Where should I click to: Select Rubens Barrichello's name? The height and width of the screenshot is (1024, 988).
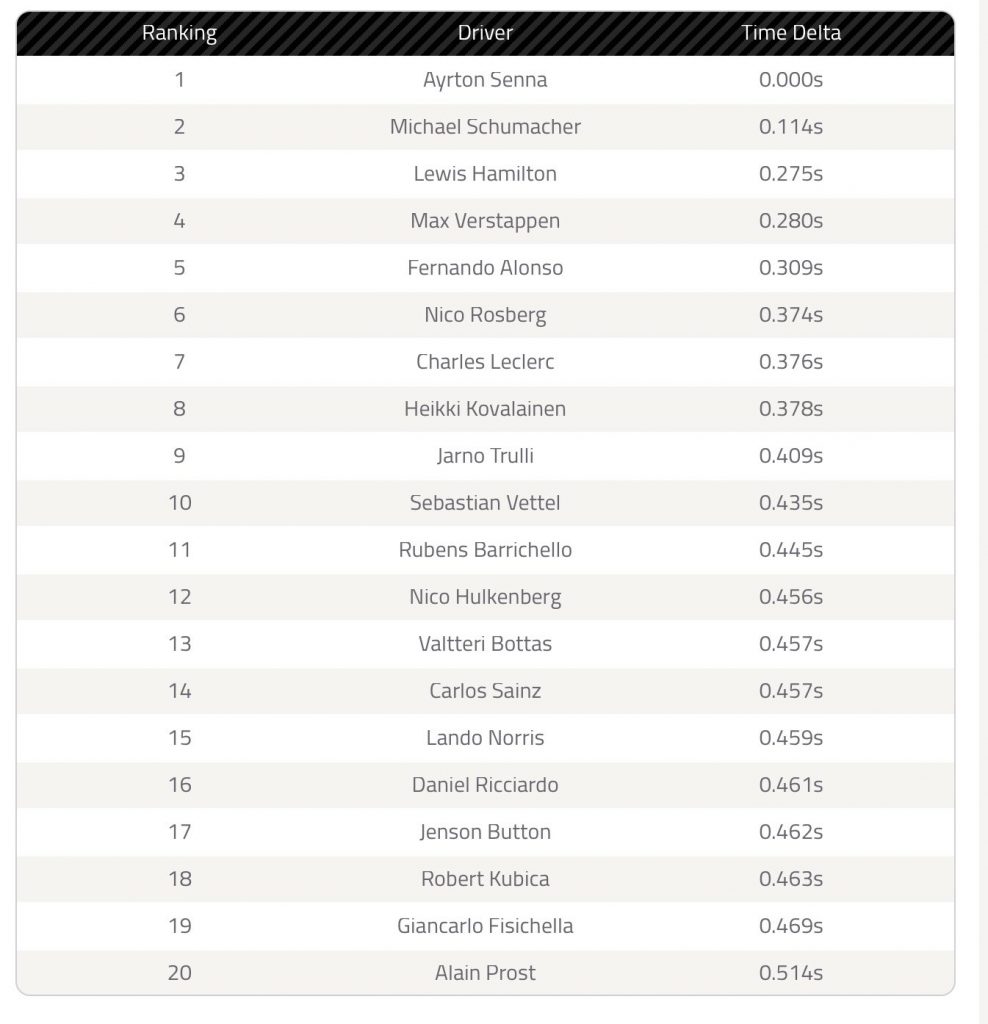point(485,550)
